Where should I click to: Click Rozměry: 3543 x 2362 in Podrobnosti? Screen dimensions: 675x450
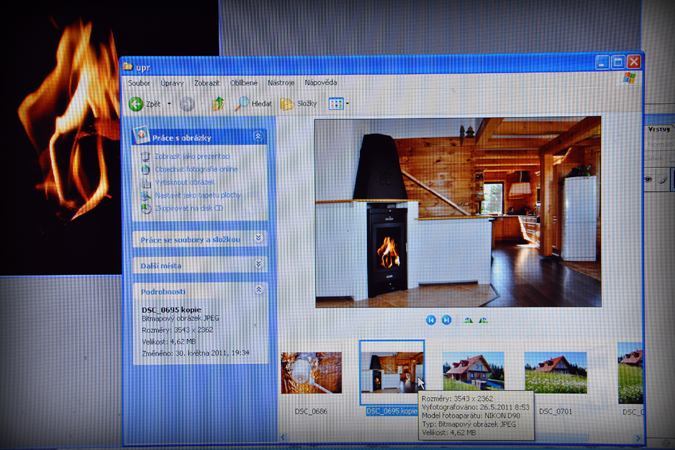click(x=177, y=330)
